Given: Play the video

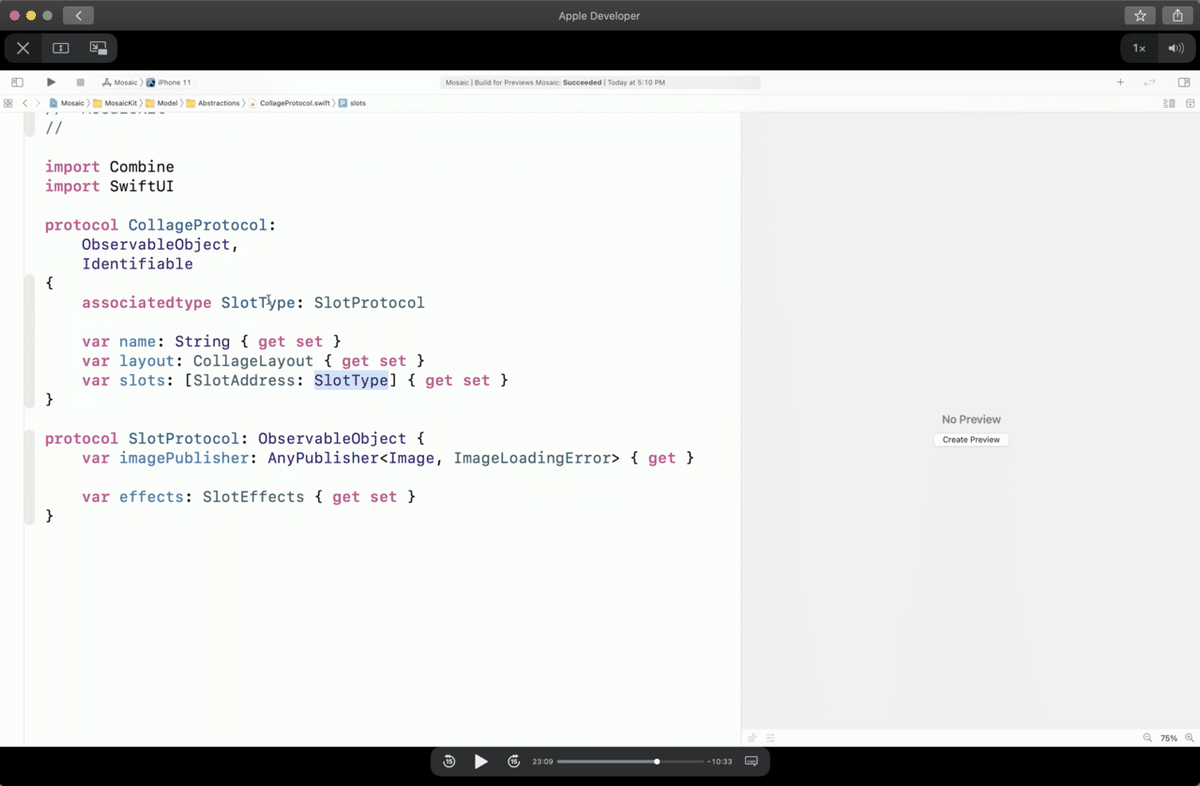Looking at the screenshot, I should (x=481, y=761).
